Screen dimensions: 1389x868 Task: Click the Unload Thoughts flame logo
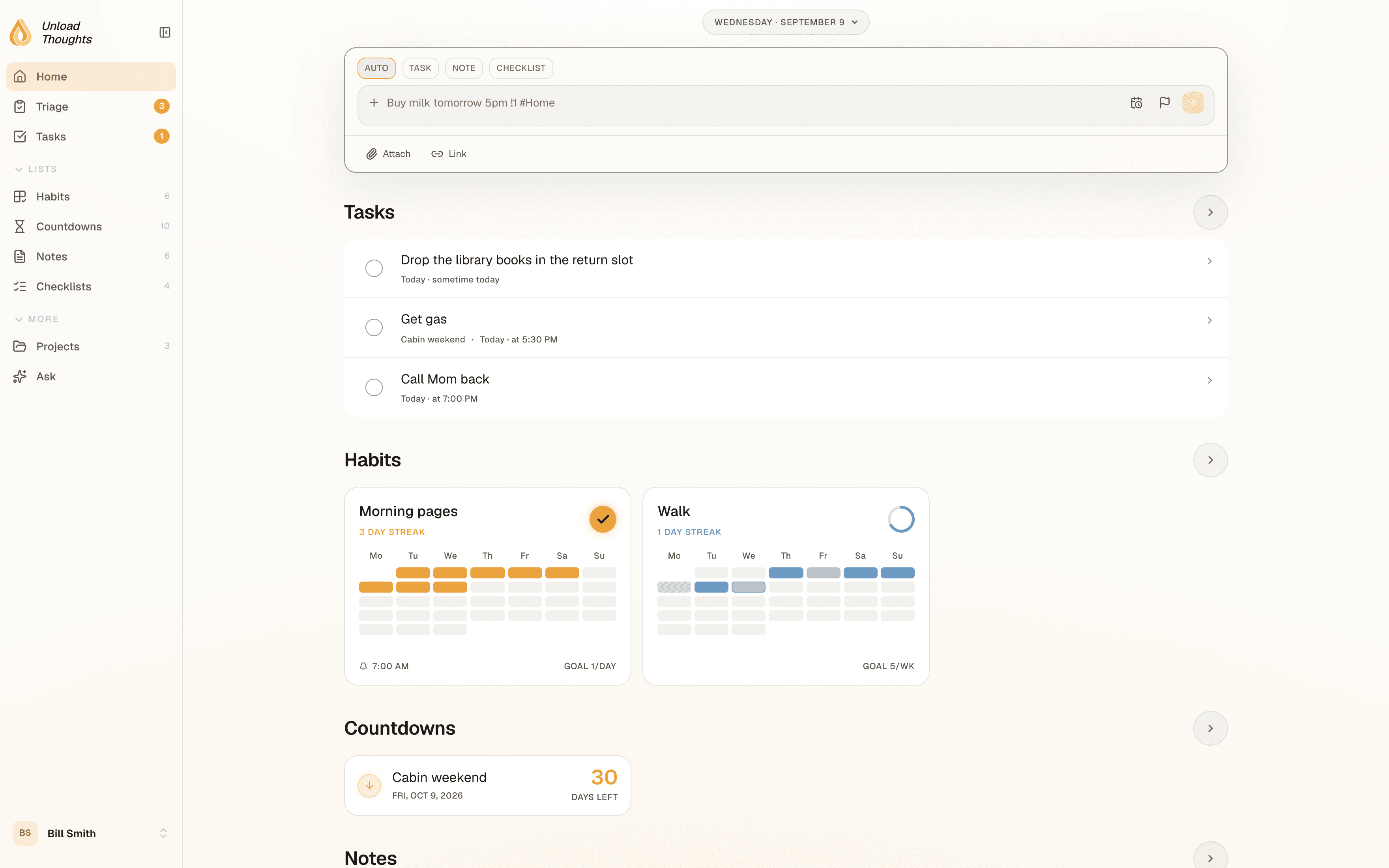pos(21,33)
